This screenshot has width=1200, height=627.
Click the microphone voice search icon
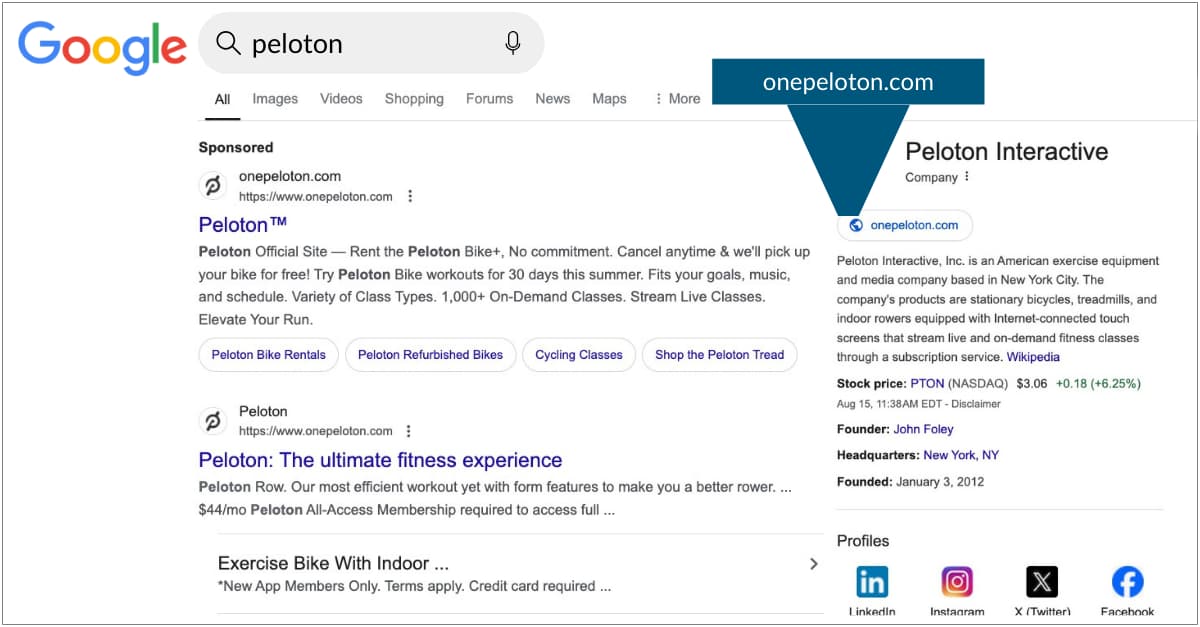coord(513,43)
